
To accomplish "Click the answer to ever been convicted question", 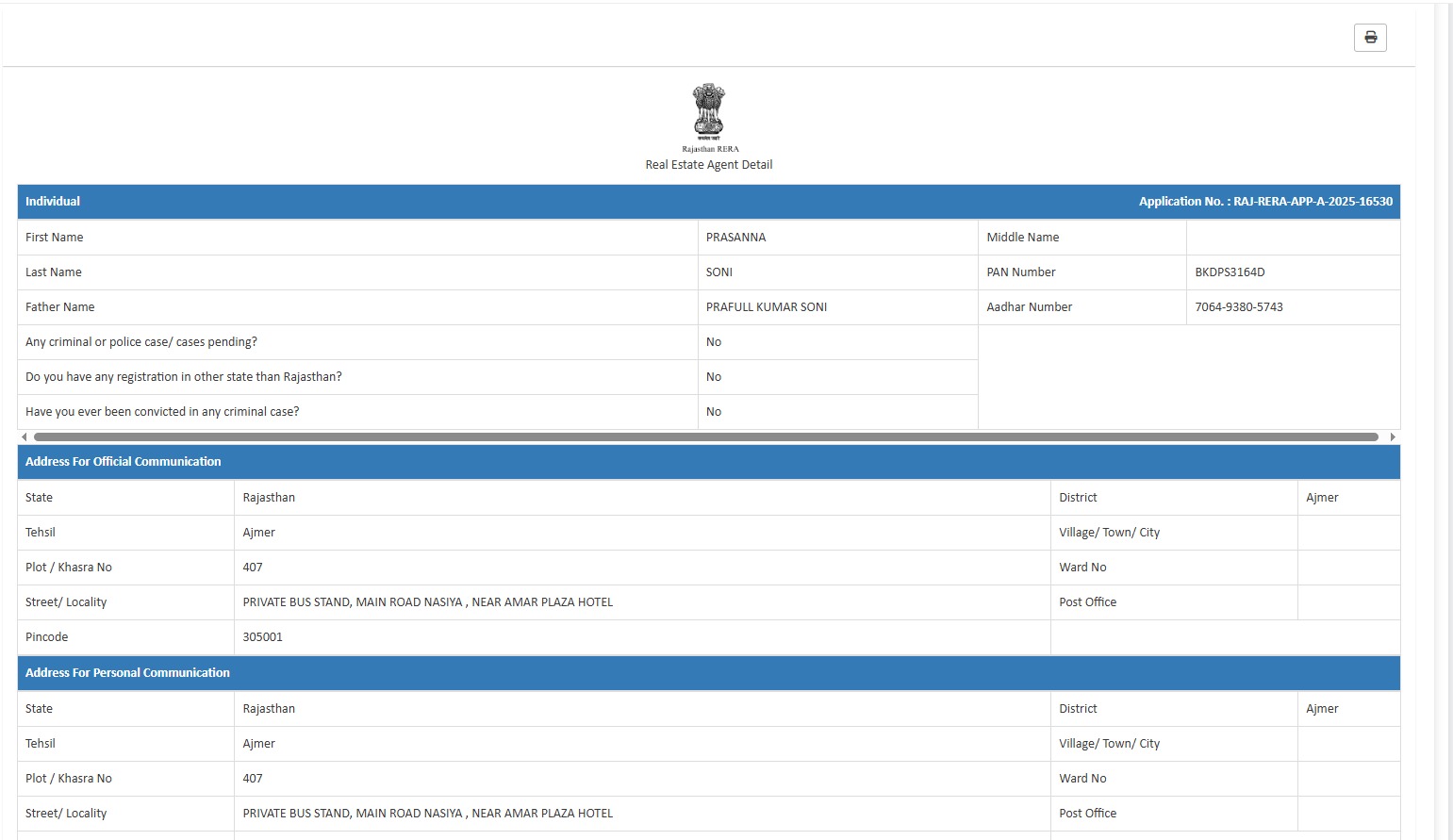I will (x=714, y=412).
